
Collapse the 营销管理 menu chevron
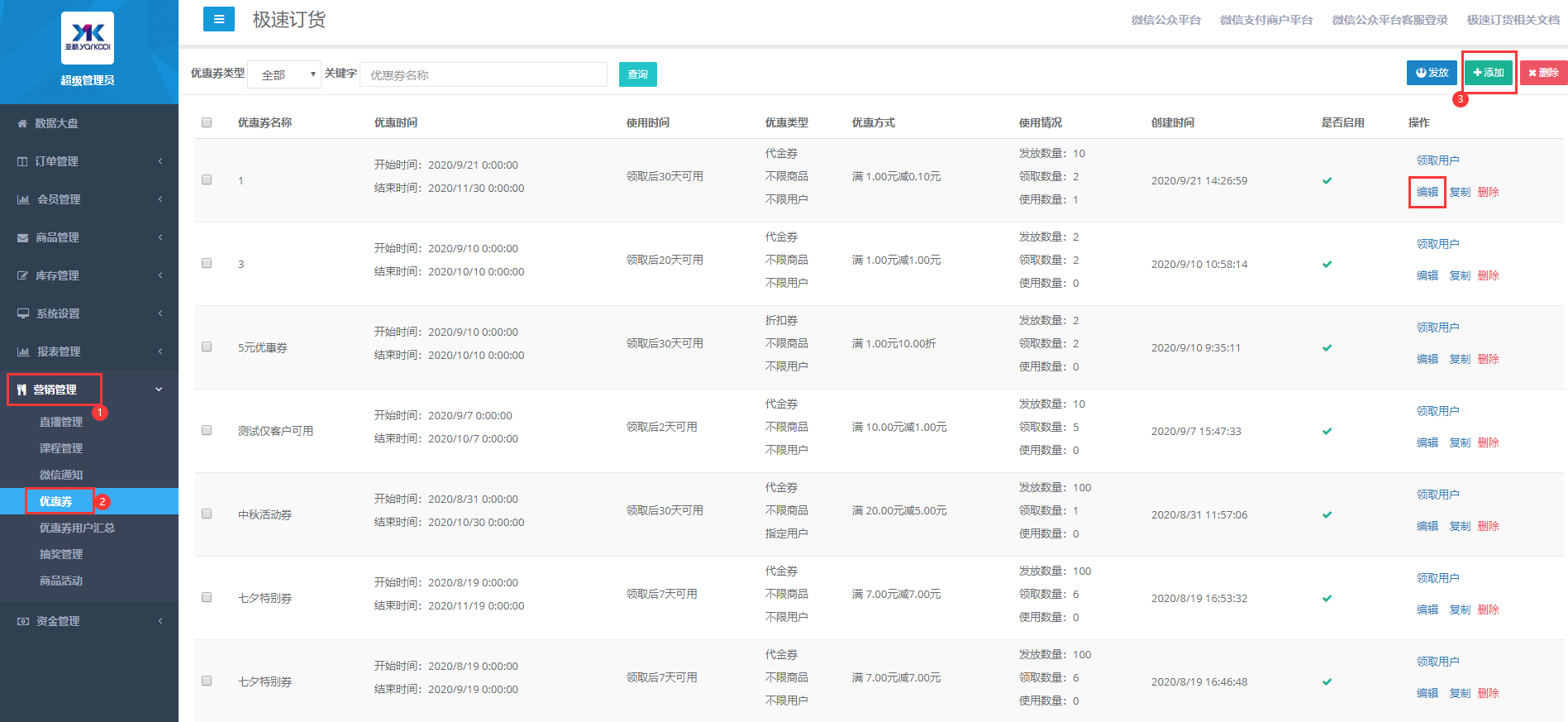click(x=159, y=390)
